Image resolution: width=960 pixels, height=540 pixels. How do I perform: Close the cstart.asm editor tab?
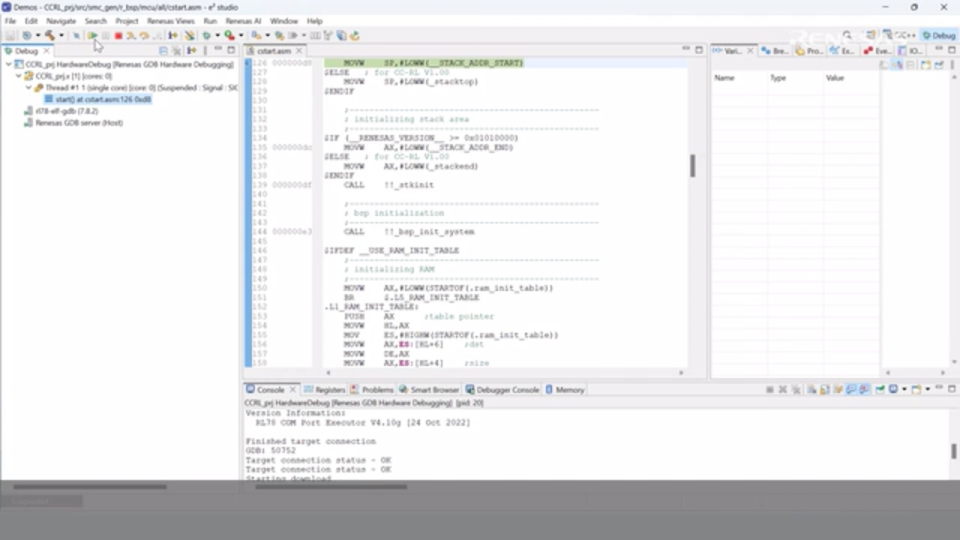pos(298,51)
